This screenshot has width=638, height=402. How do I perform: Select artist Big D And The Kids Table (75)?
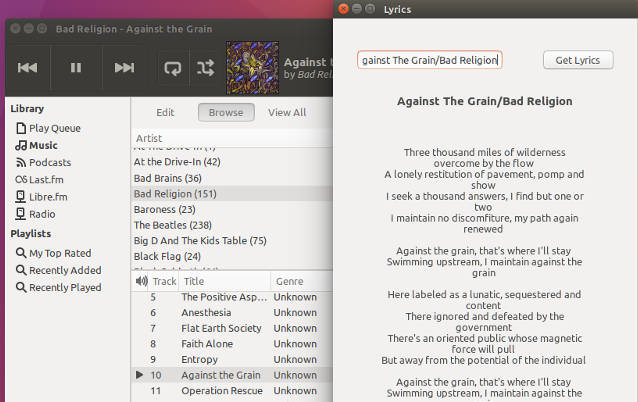[x=232, y=240]
